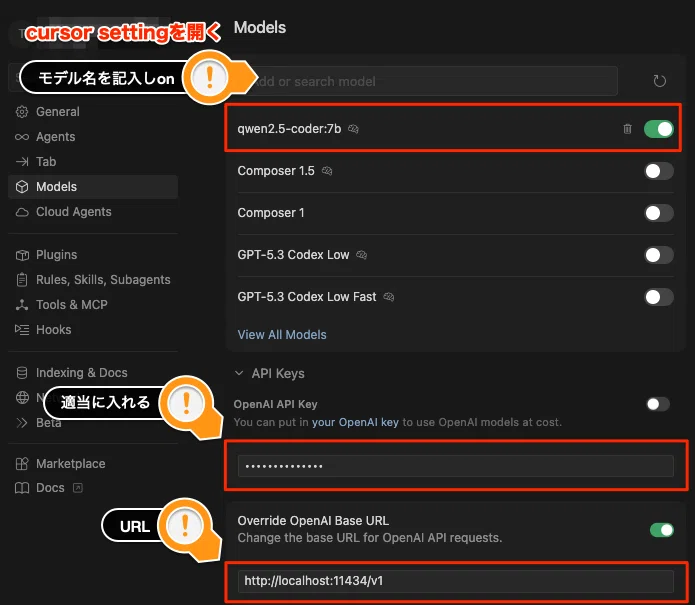Click the qwen2.5-coder:7b model name

coord(289,129)
